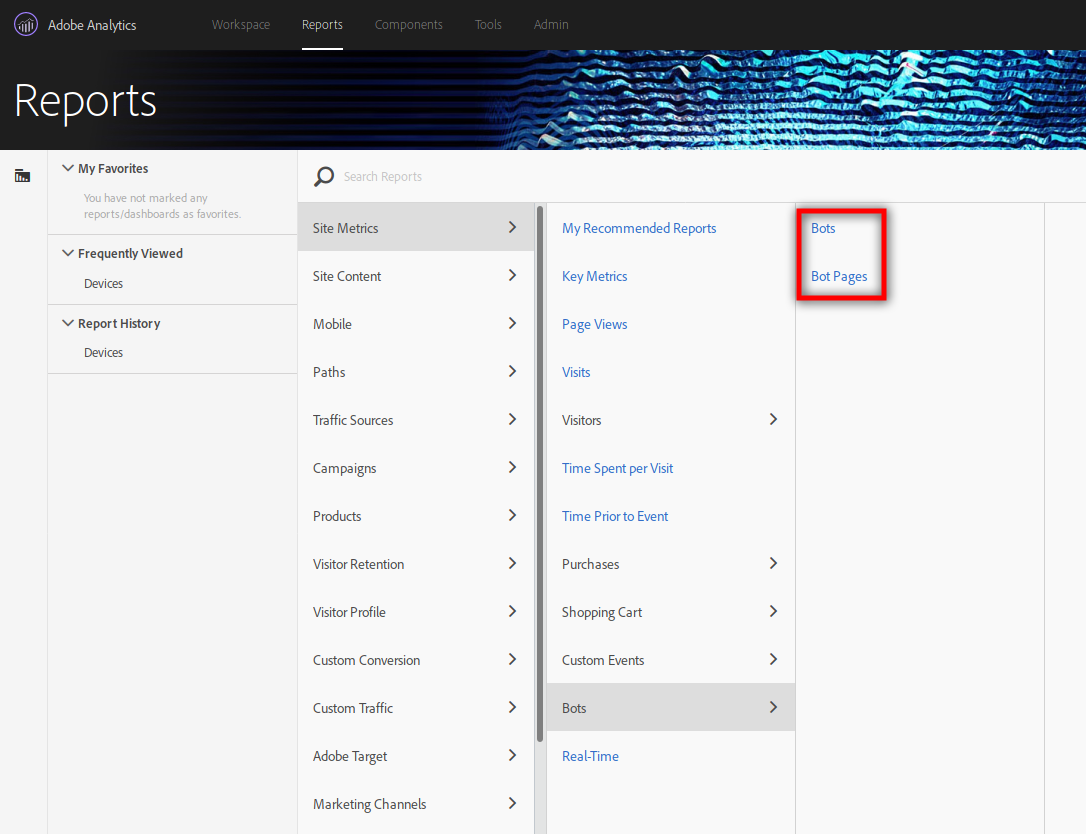Open the Admin menu
1086x834 pixels.
coord(551,24)
